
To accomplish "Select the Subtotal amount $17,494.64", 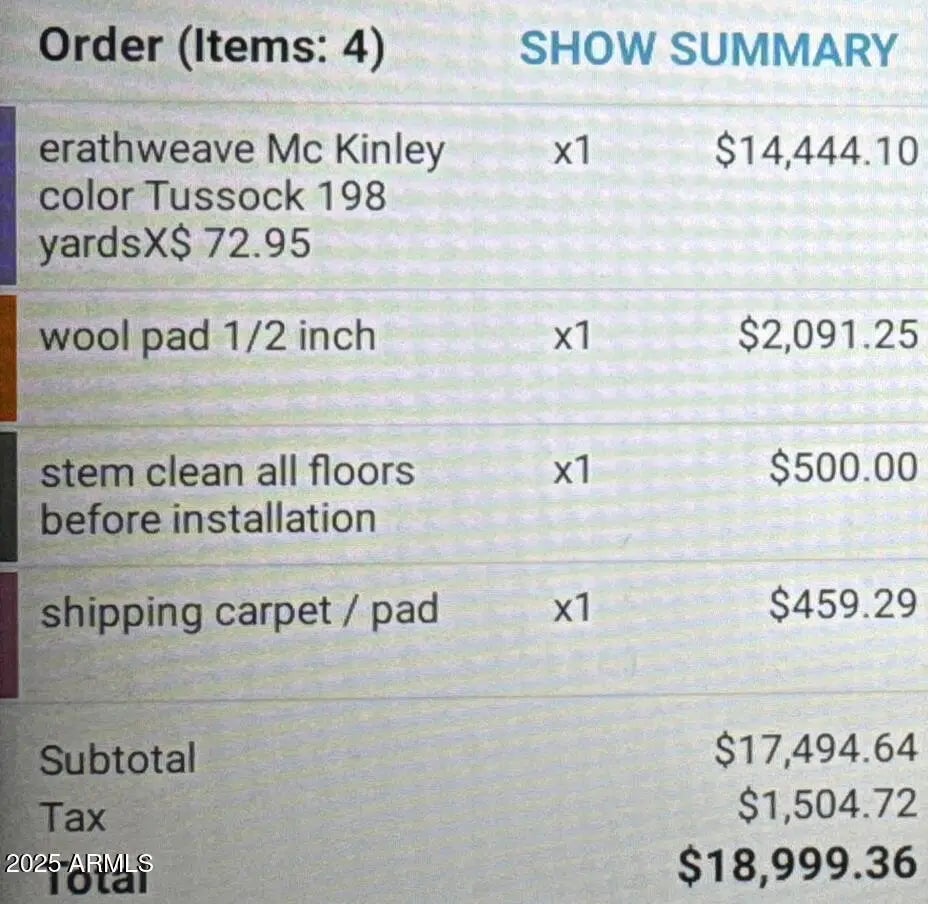I will [815, 750].
